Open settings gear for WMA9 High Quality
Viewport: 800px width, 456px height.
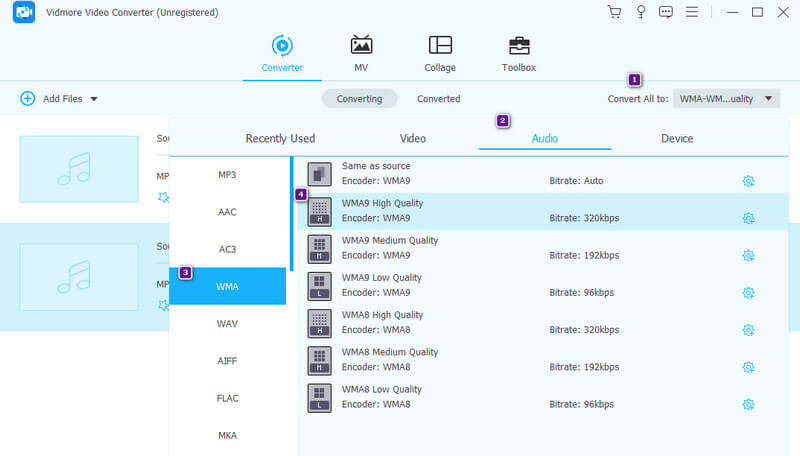pos(748,218)
